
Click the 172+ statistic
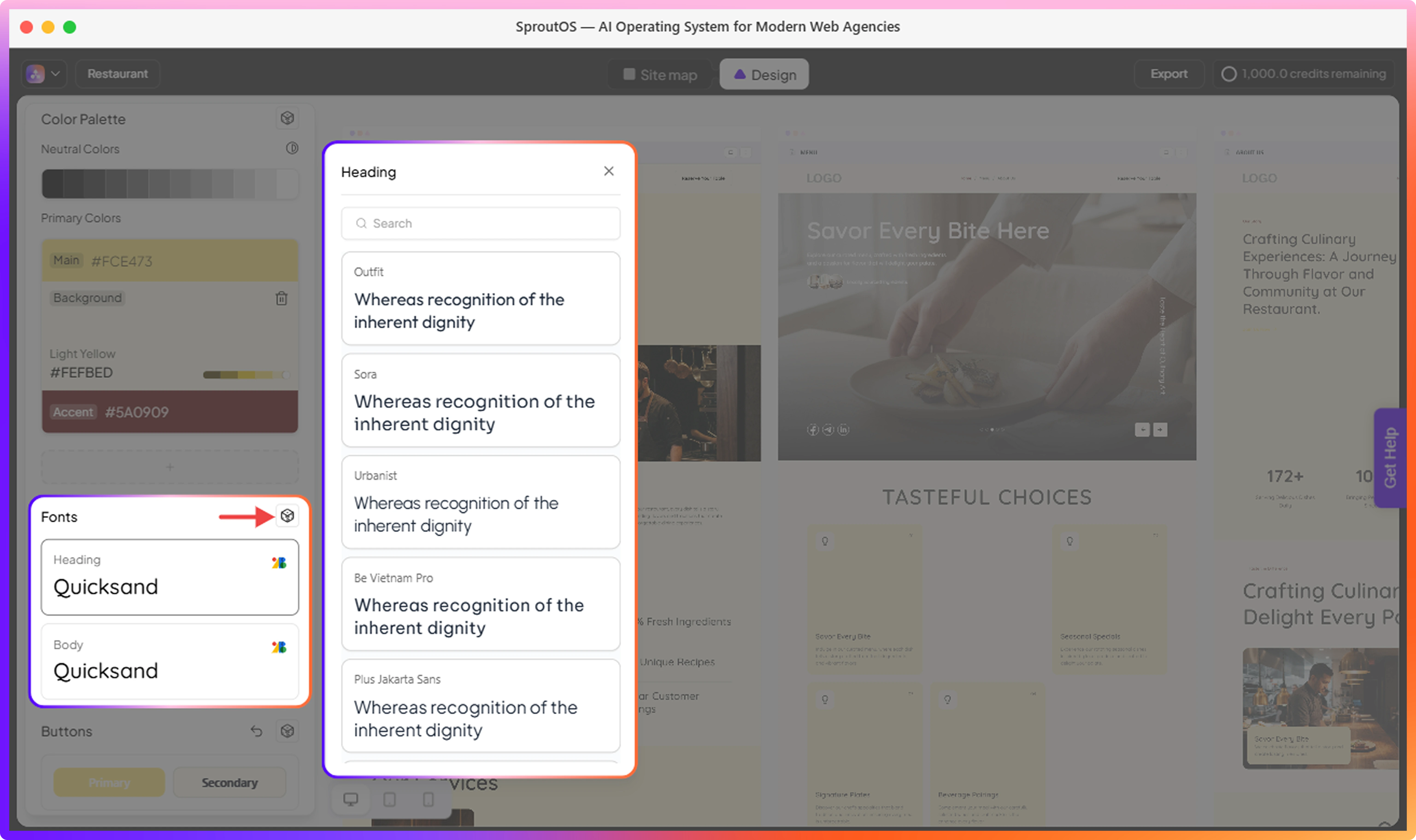[1285, 477]
